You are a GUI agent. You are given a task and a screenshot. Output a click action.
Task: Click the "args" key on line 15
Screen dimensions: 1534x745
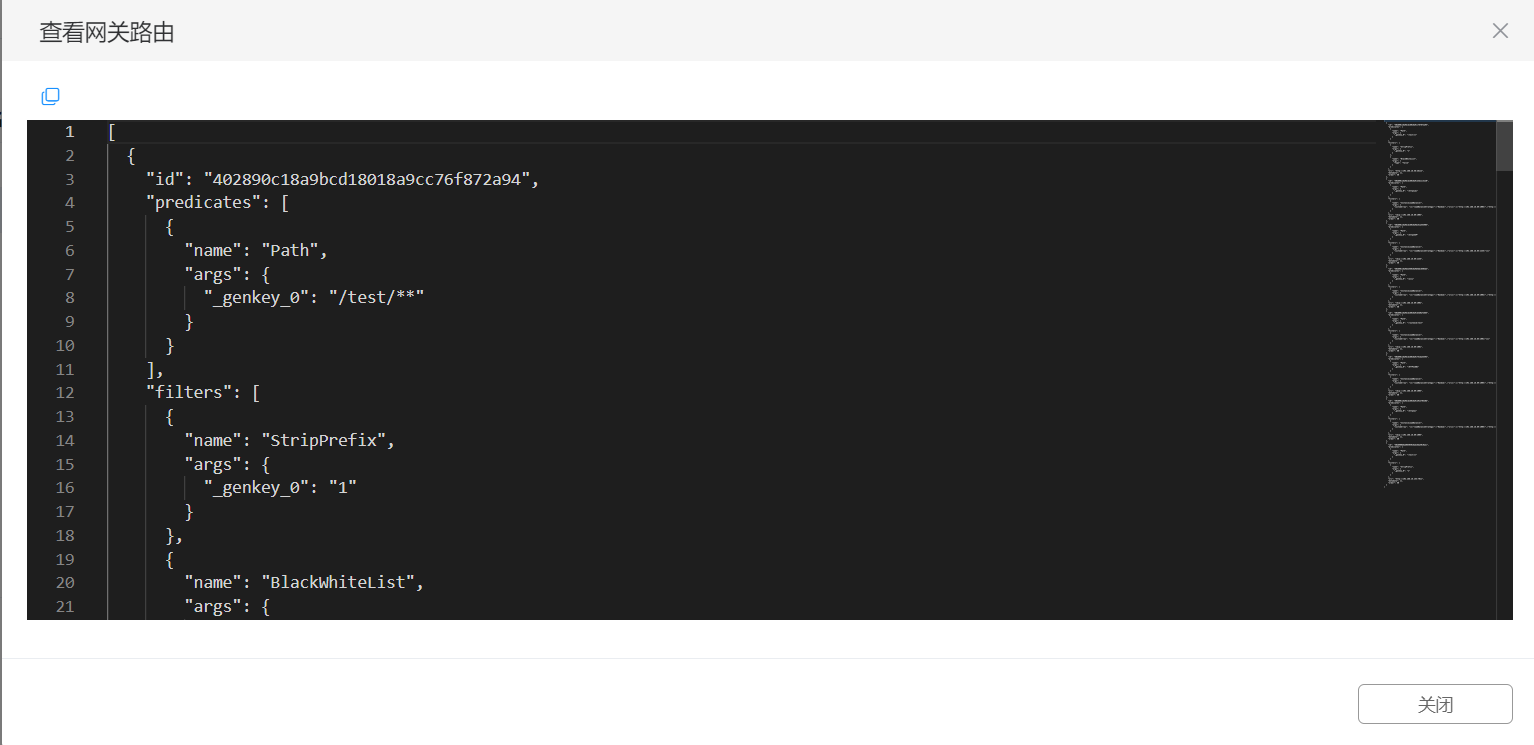(x=213, y=464)
